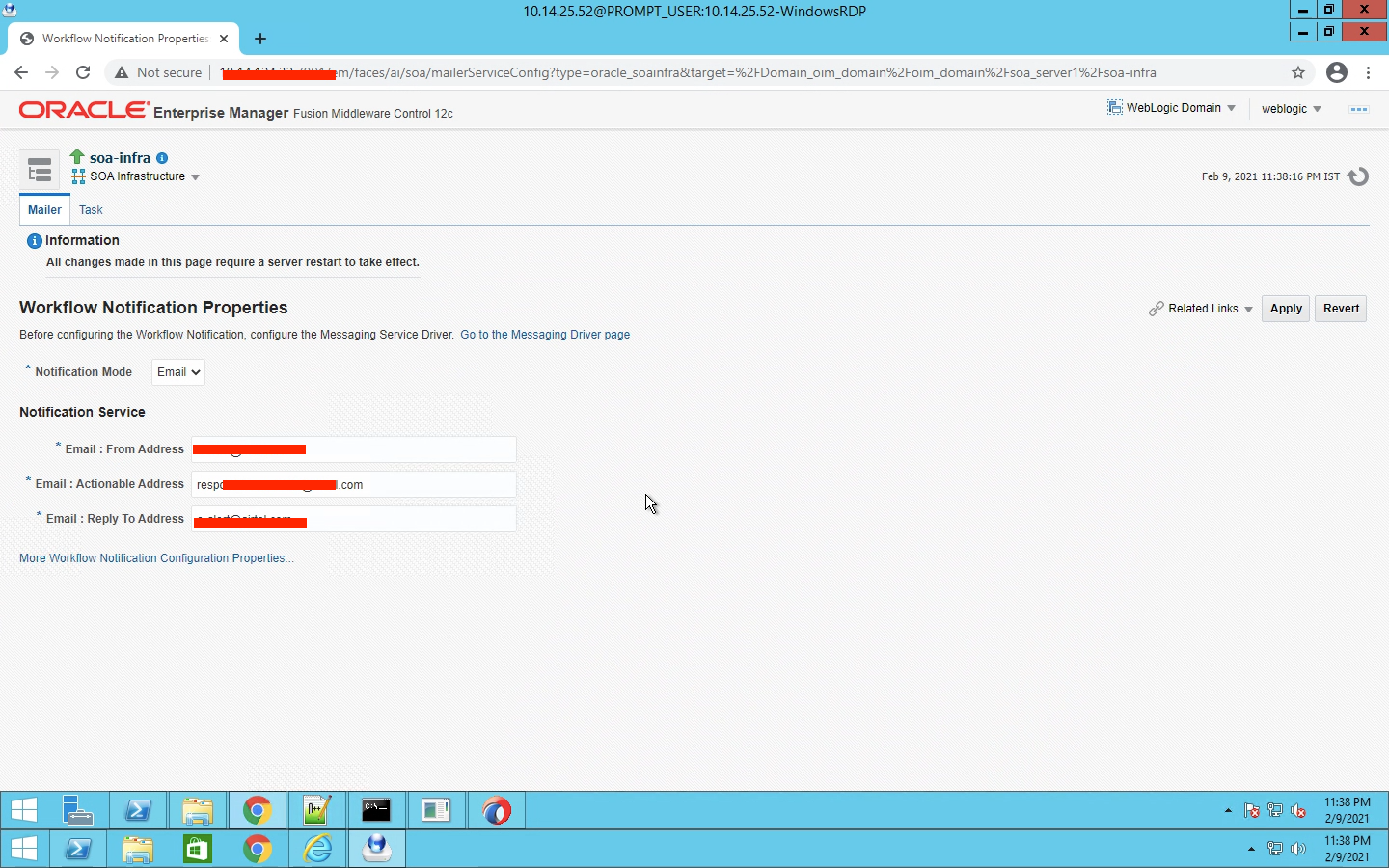The width and height of the screenshot is (1389, 868).
Task: Open the ellipsis more options icon
Action: click(1359, 109)
